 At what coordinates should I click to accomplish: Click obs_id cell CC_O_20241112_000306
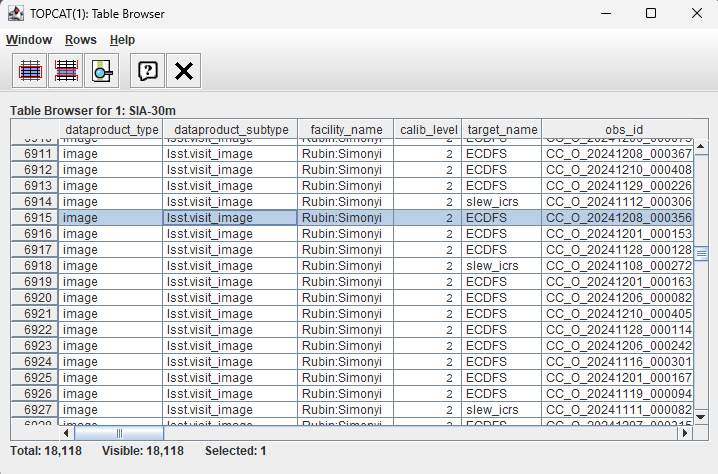[x=618, y=202]
